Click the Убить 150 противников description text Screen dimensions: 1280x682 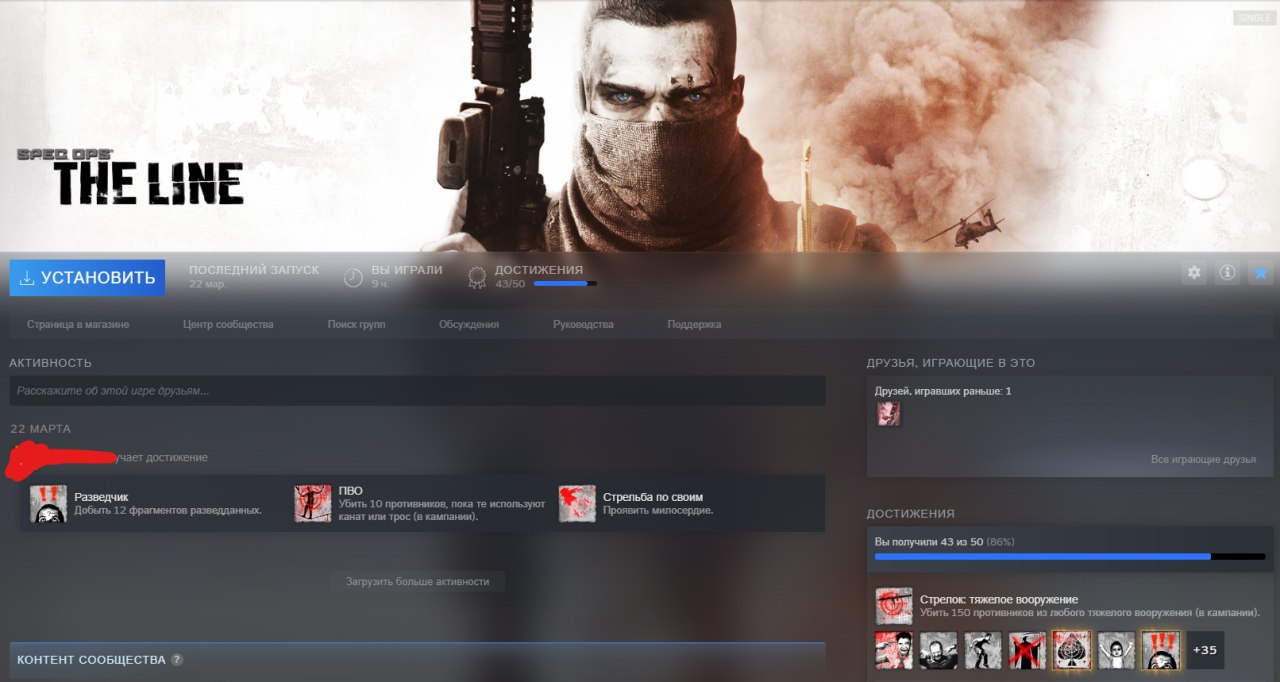tap(1090, 612)
